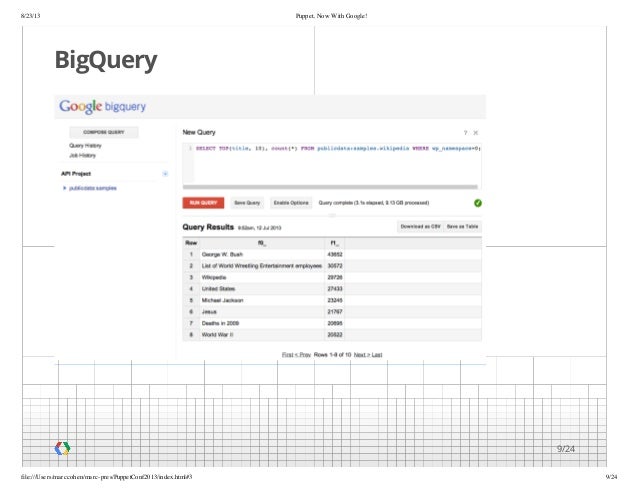Click into the SQL query text editor
This screenshot has width=638, height=493.
pyautogui.click(x=332, y=163)
